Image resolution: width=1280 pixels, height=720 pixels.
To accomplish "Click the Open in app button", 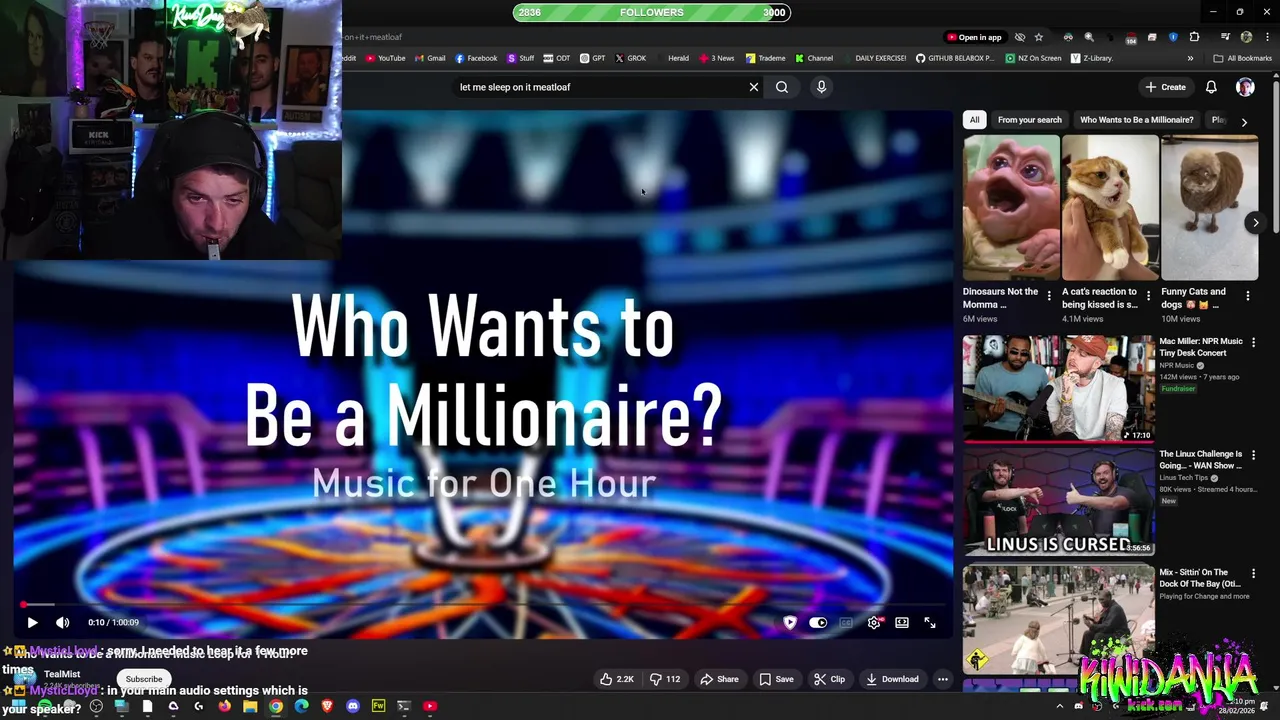I will [x=974, y=37].
